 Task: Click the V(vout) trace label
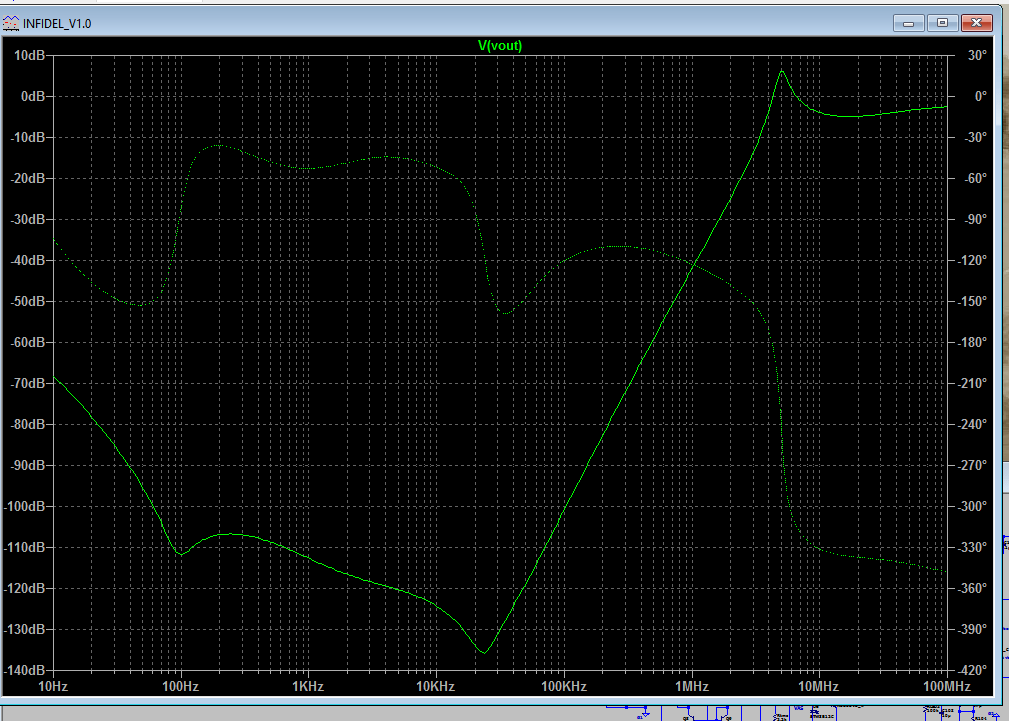(x=500, y=45)
